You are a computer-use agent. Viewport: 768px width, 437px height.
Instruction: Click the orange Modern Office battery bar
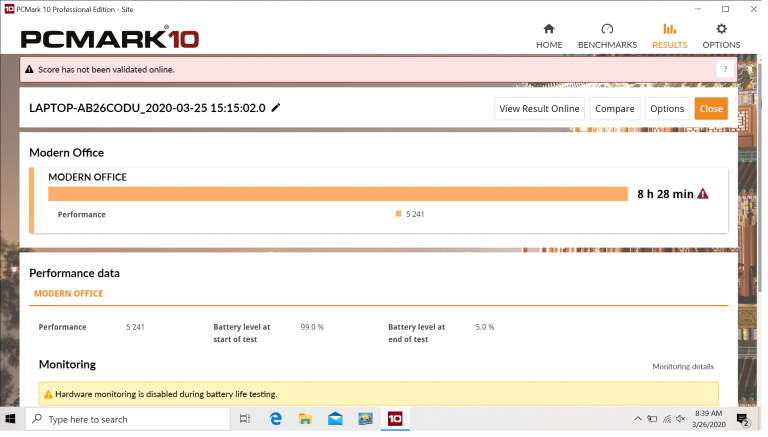(x=337, y=194)
